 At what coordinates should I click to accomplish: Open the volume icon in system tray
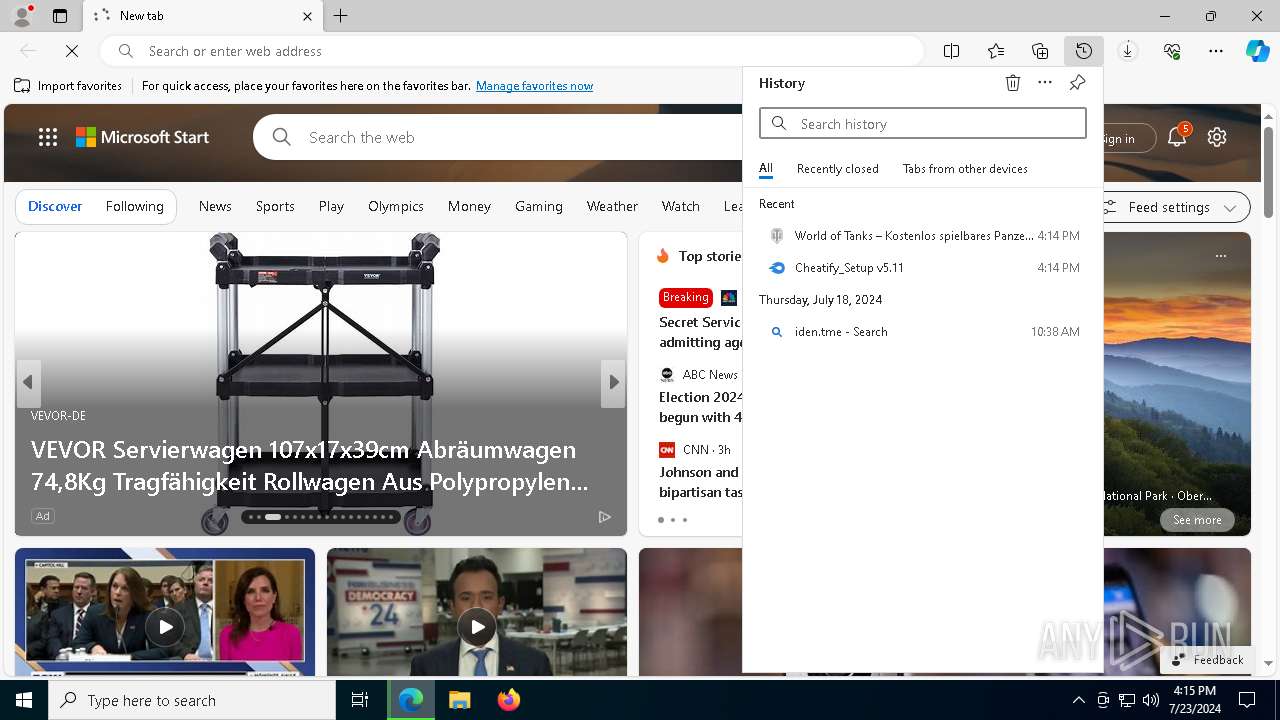pyautogui.click(x=1151, y=700)
